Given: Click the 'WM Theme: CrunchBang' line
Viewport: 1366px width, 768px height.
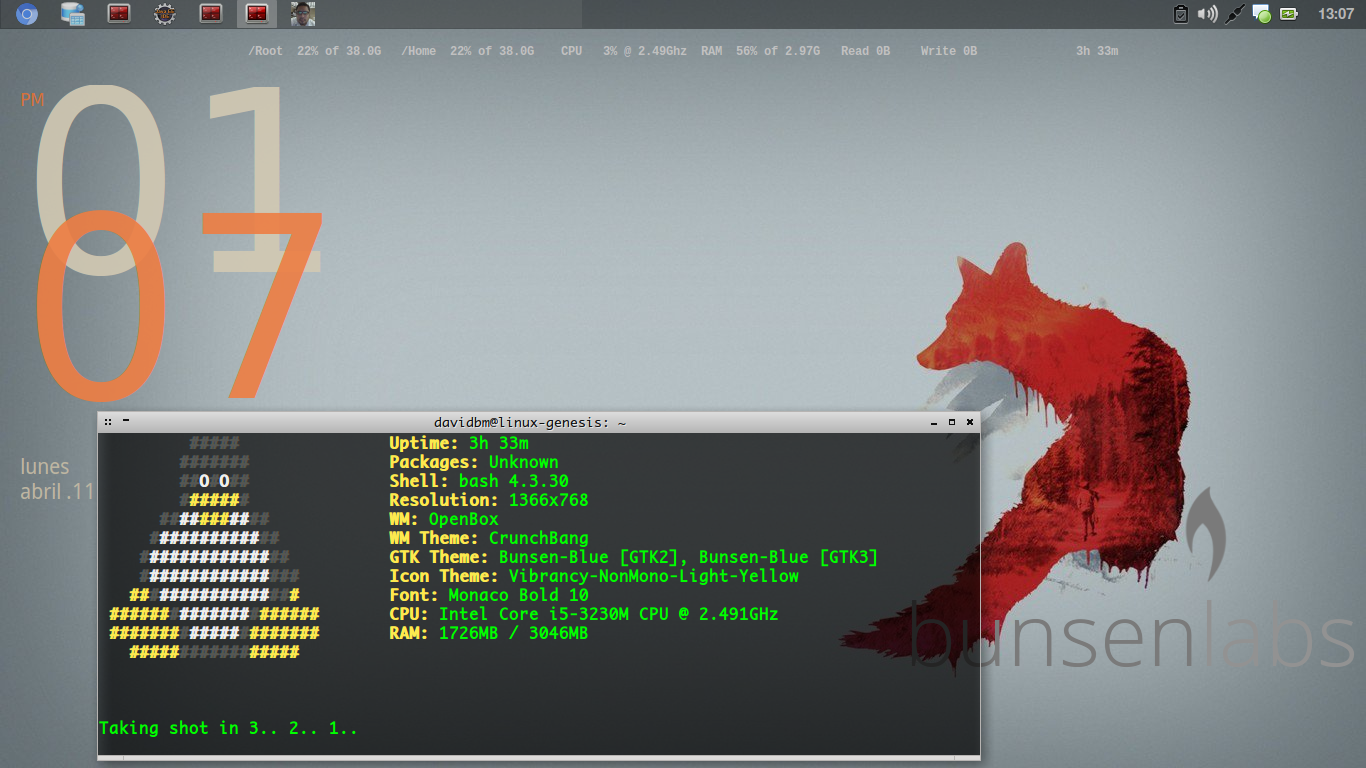Looking at the screenshot, I should pyautogui.click(x=489, y=538).
